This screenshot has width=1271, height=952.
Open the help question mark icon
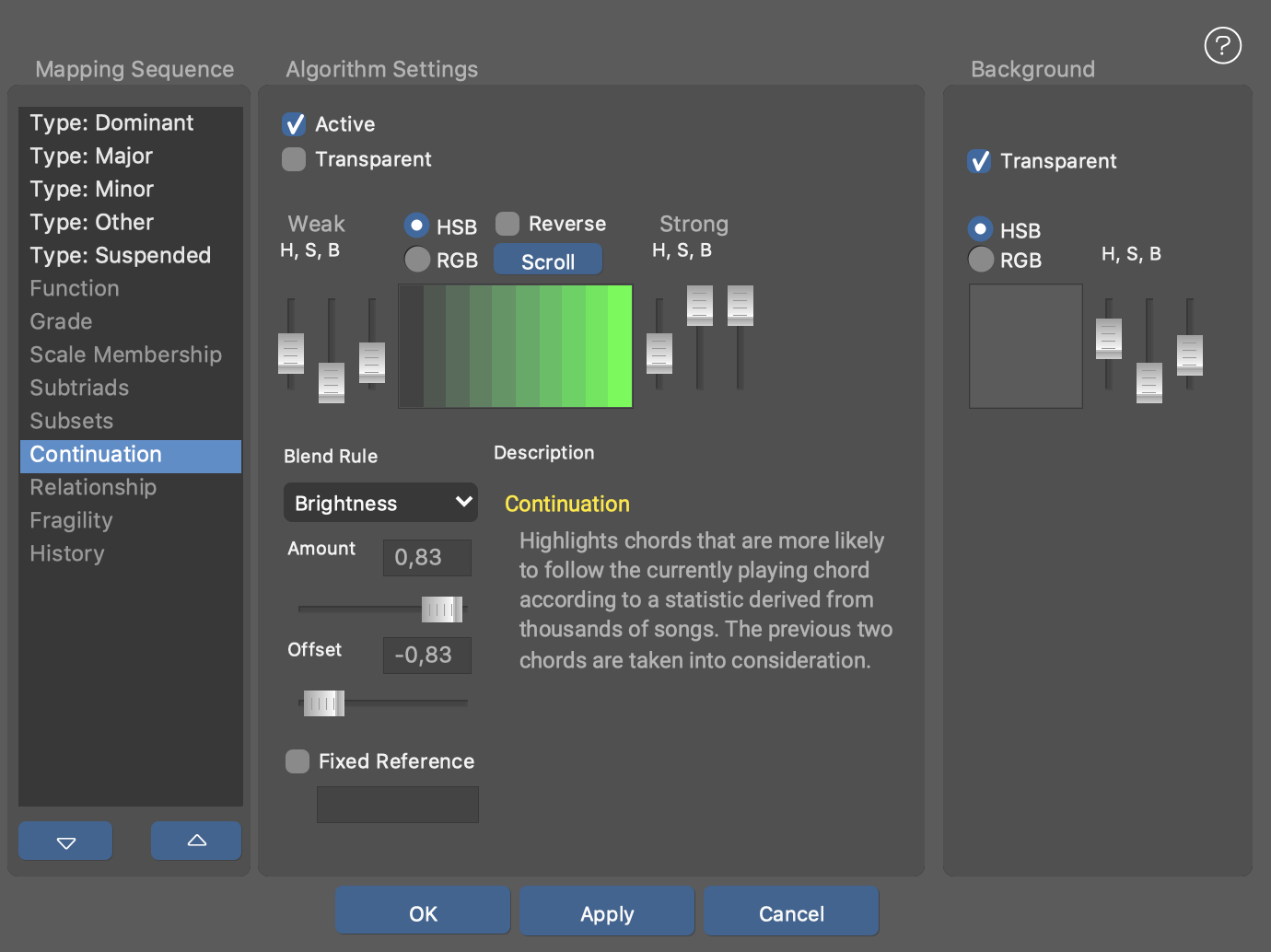[x=1222, y=45]
